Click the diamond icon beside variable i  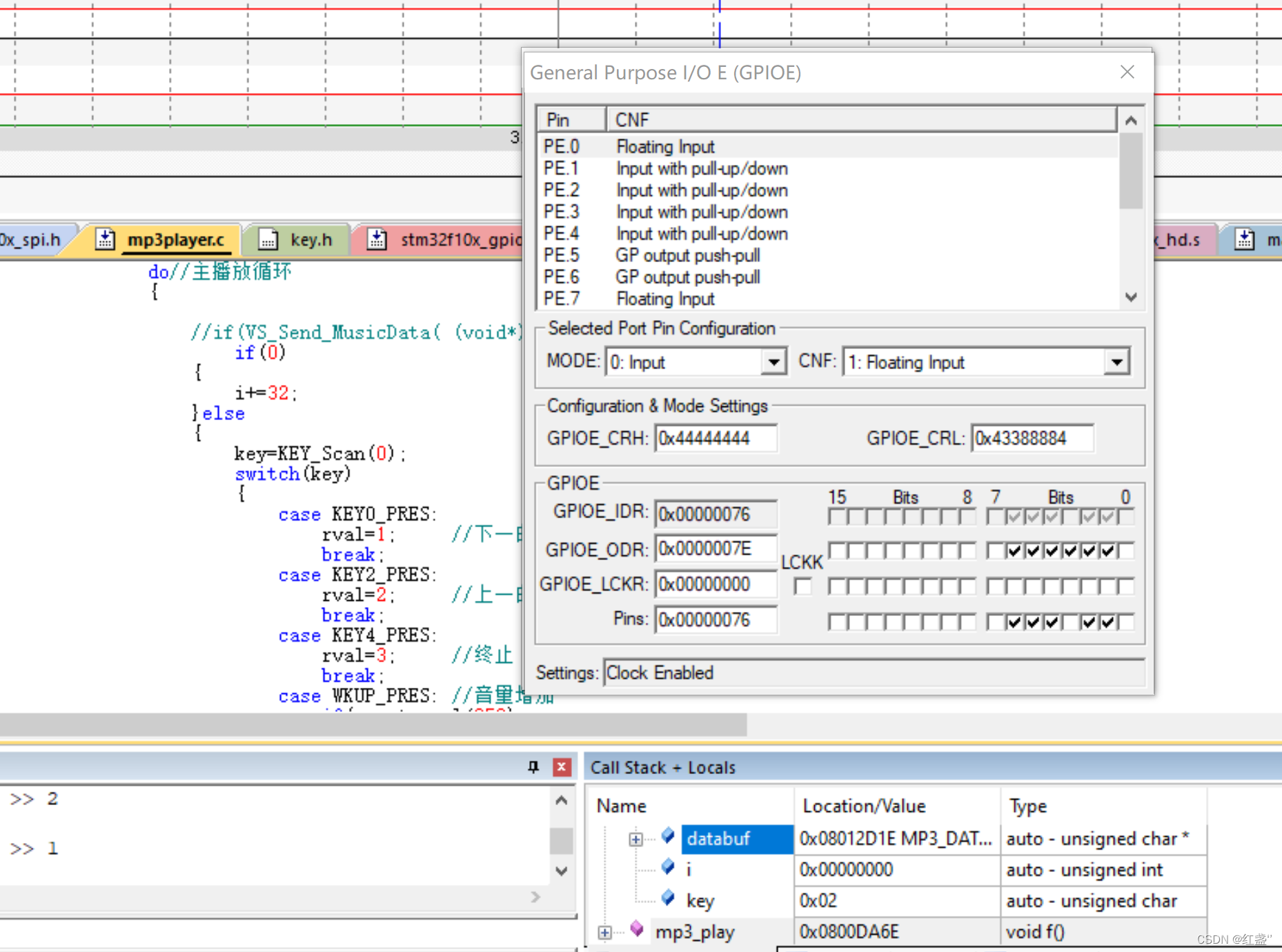coord(667,867)
